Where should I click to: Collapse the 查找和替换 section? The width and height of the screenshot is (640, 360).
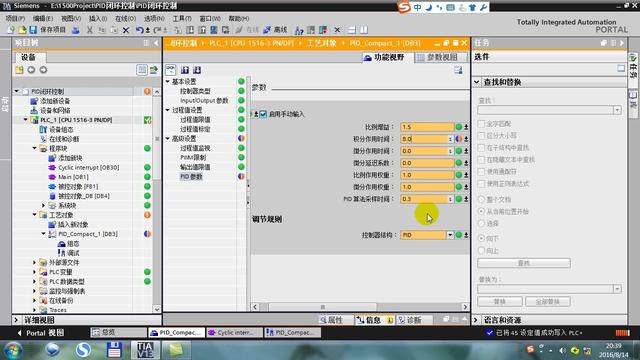coord(477,82)
